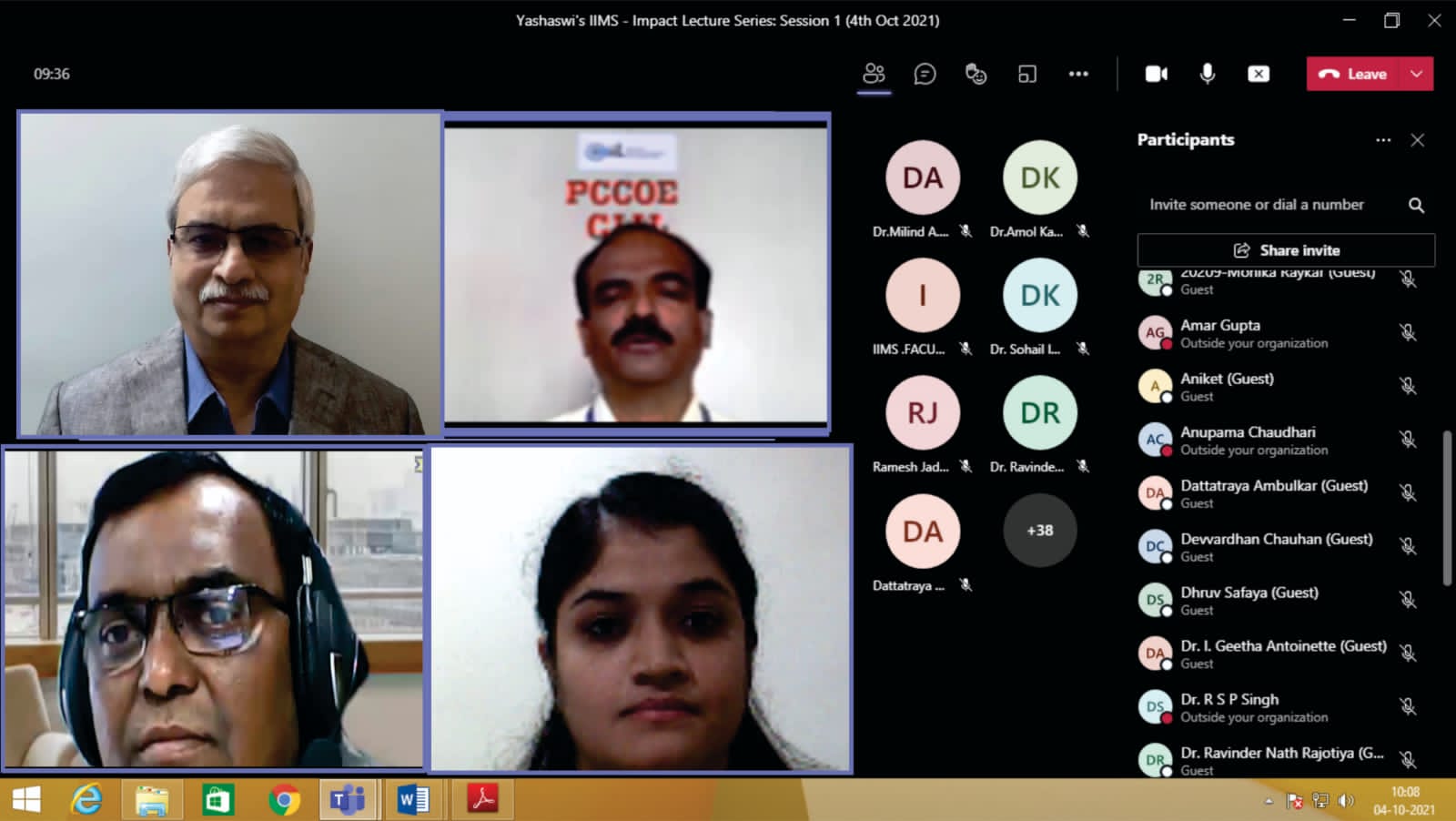Click the participants list scrollbar
This screenshot has height=821, width=1456.
(x=1447, y=508)
